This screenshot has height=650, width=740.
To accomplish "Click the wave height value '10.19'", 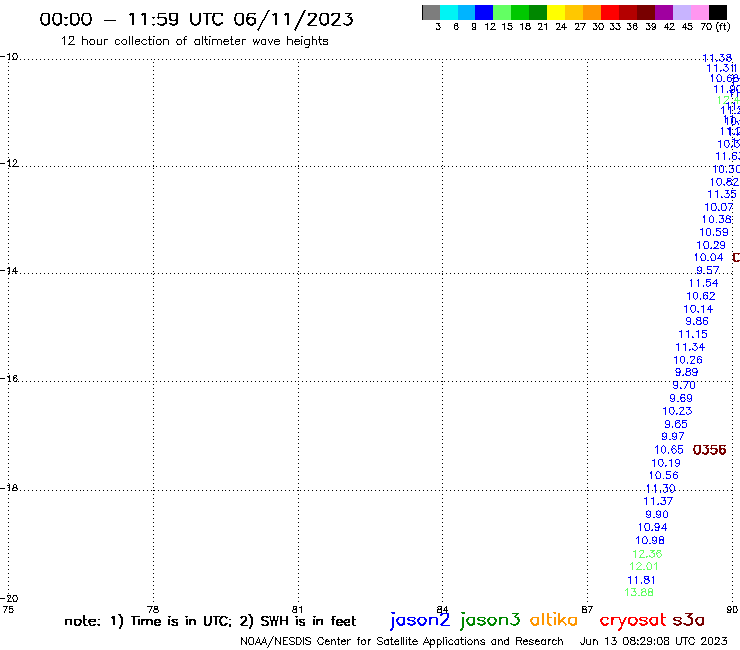I will [666, 463].
